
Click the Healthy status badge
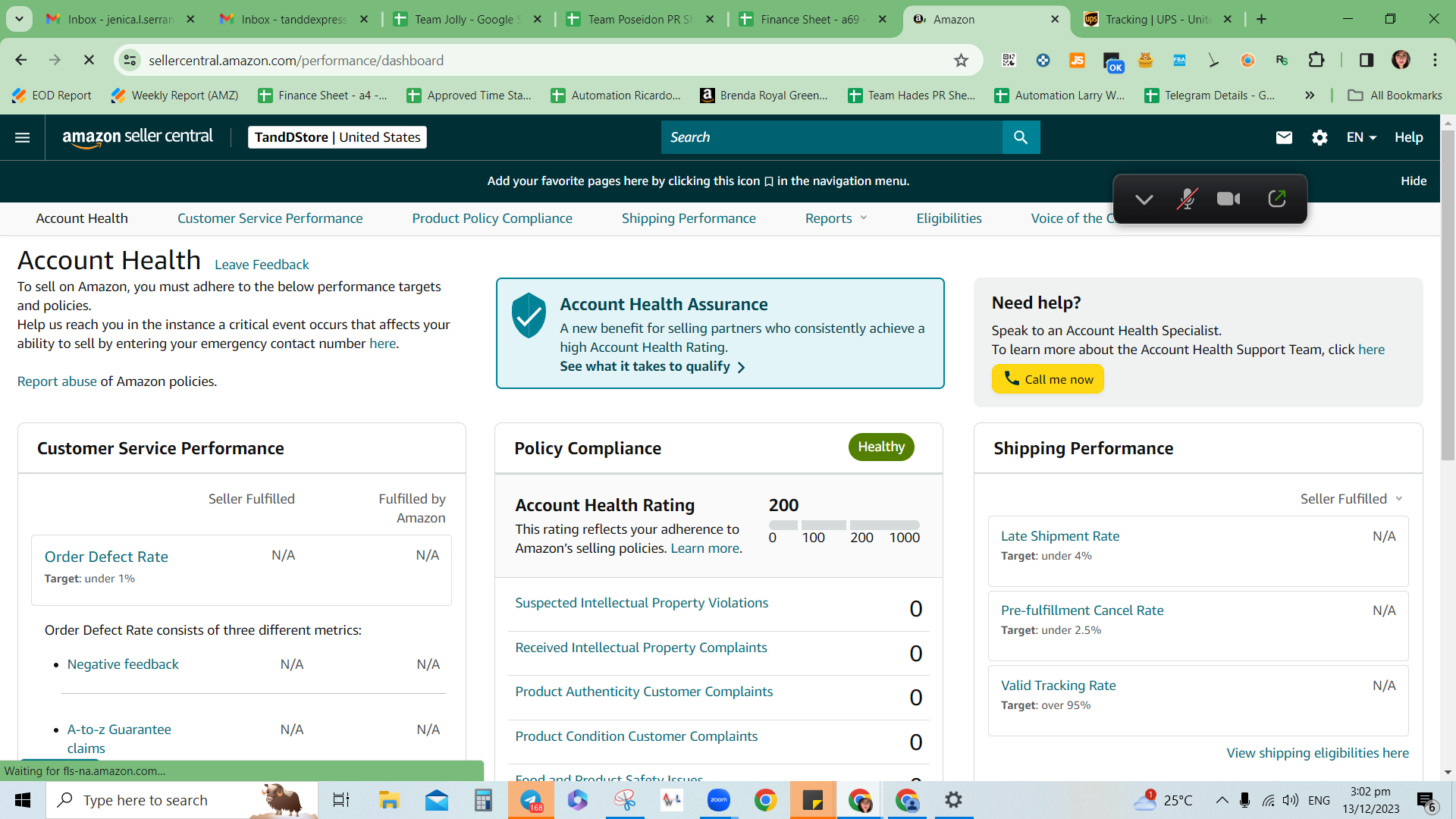coord(881,447)
